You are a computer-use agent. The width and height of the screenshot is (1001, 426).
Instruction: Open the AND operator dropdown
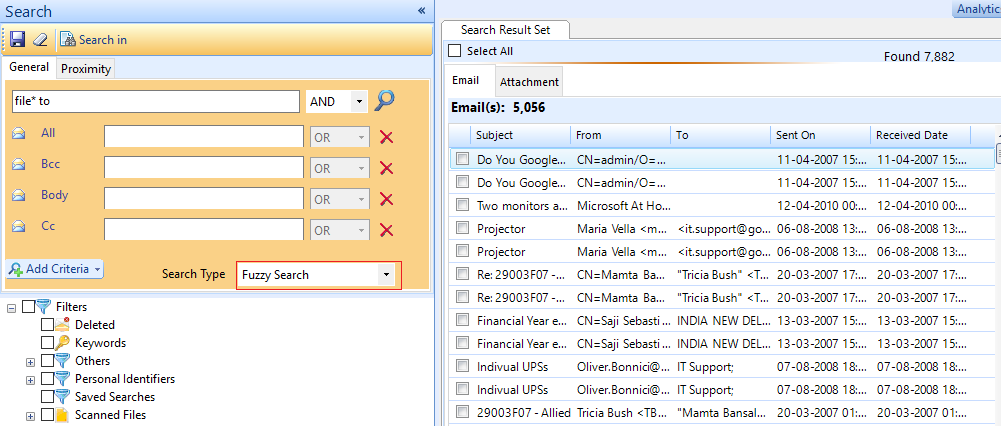[359, 102]
